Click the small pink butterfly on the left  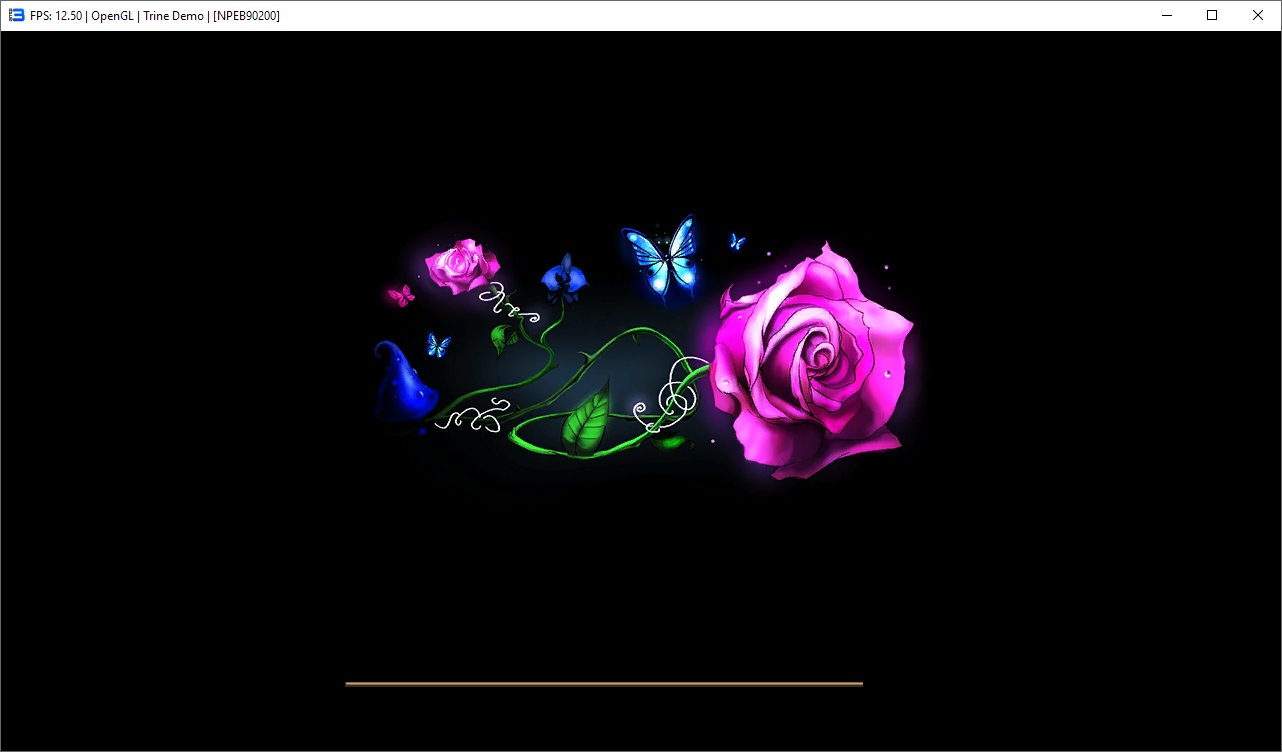(401, 295)
